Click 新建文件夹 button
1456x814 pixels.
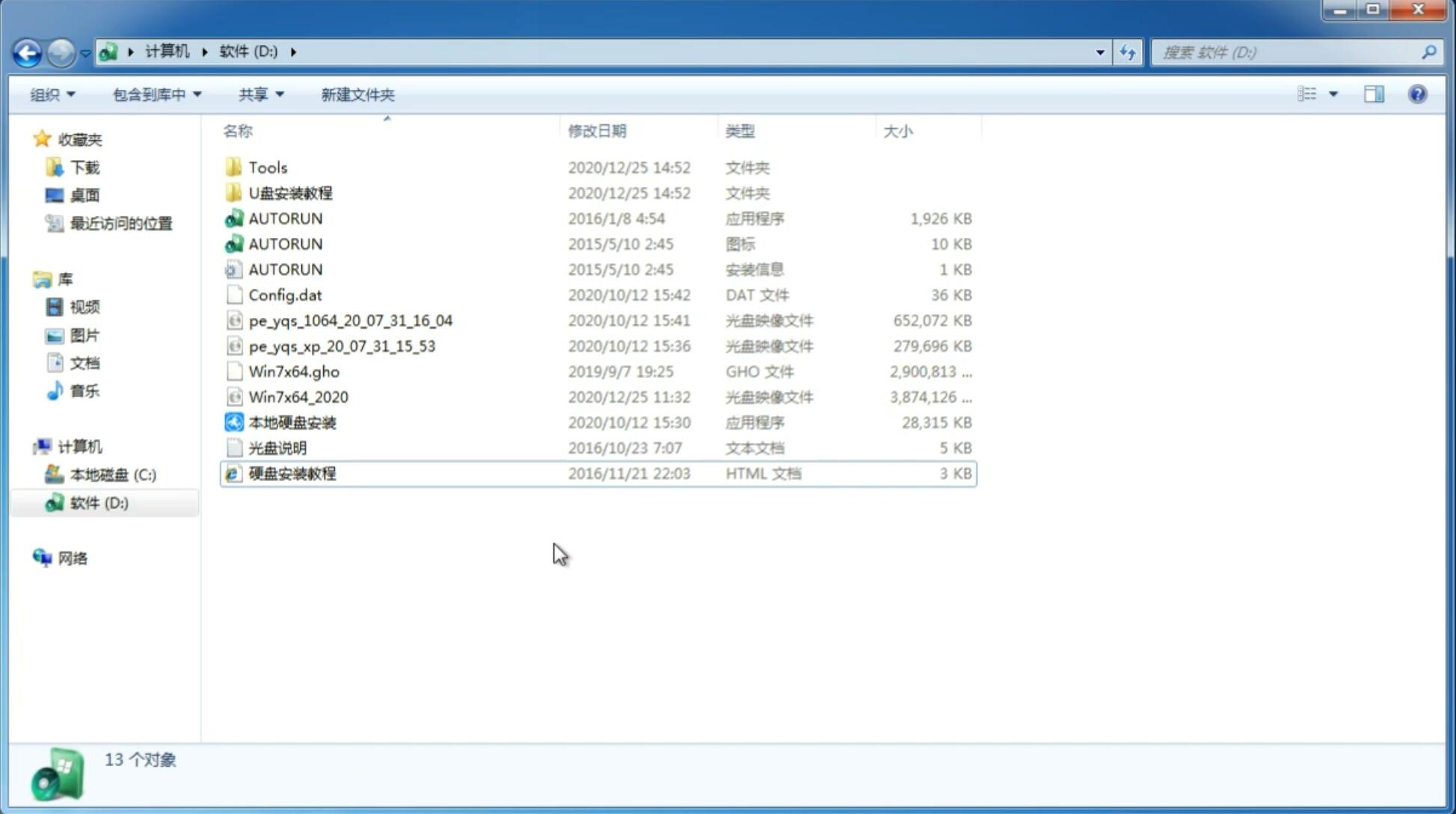pyautogui.click(x=357, y=94)
